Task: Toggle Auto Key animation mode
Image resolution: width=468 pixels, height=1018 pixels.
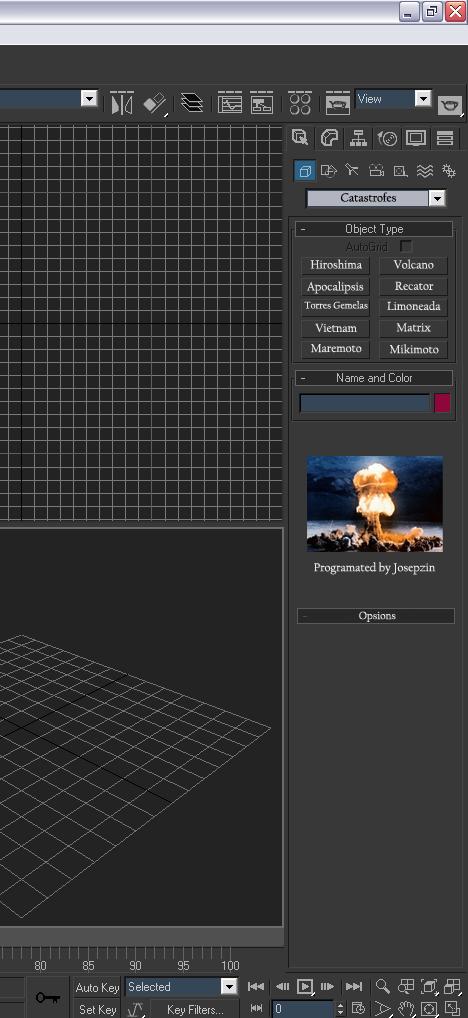Action: point(97,987)
